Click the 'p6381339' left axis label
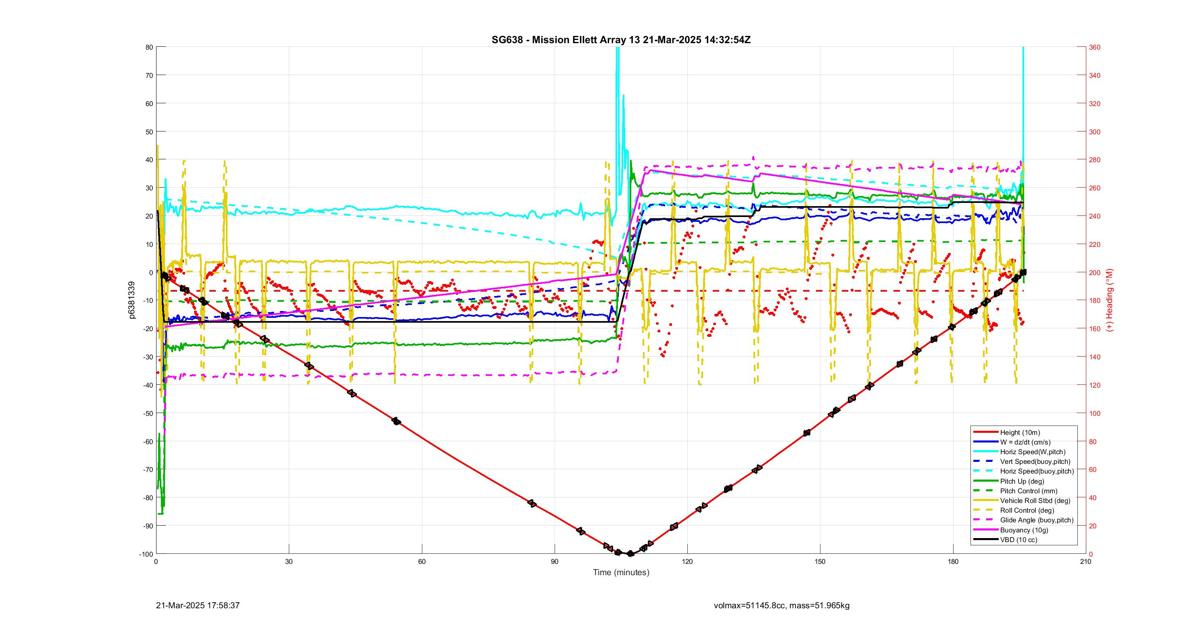Viewport: 1200px width, 622px height. [x=131, y=300]
